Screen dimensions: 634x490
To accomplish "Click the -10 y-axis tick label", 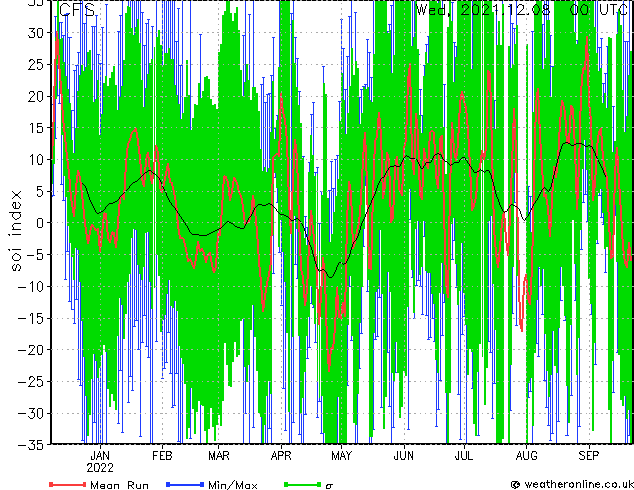I will point(31,287).
